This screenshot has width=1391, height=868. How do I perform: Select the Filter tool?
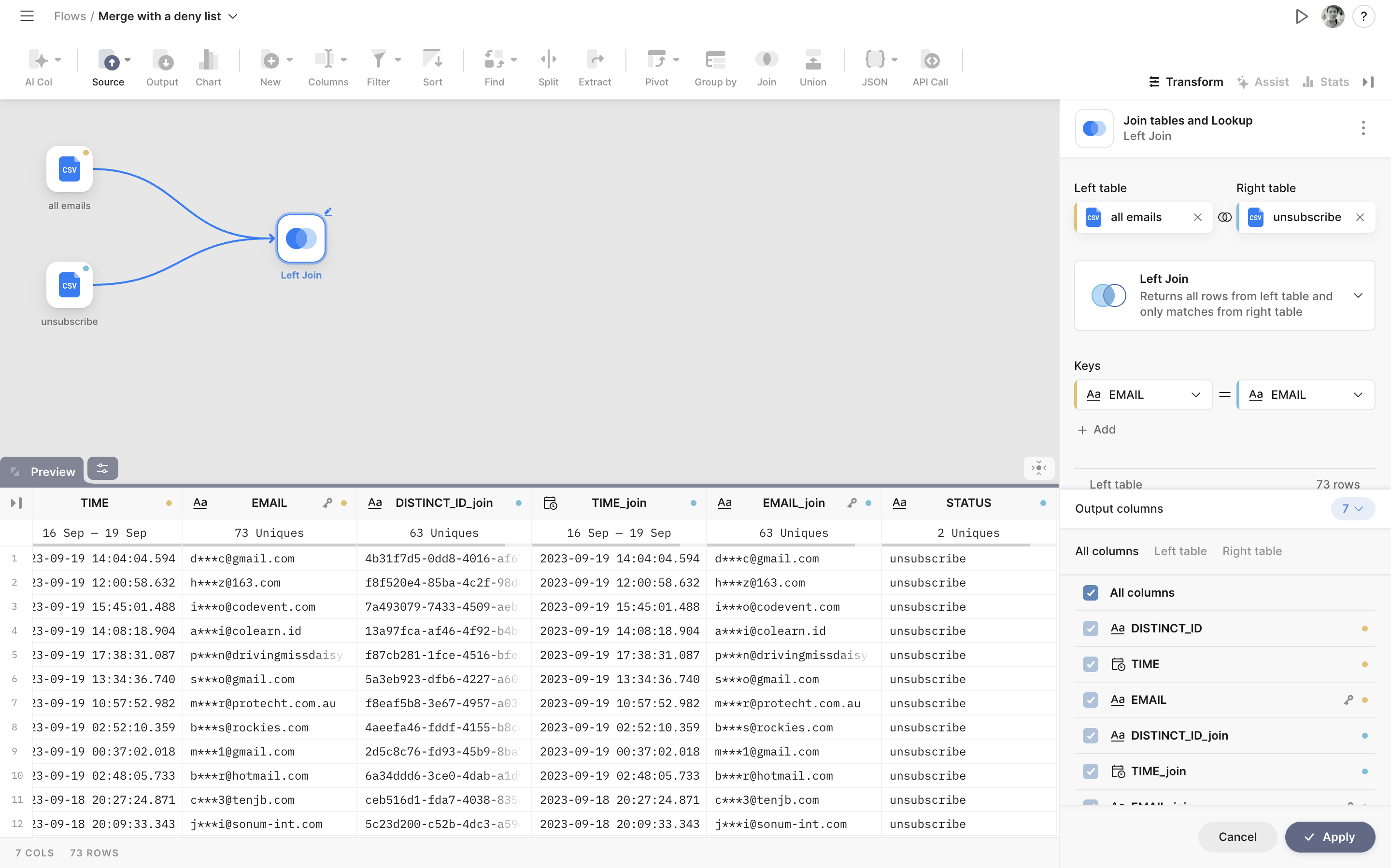pos(378,60)
